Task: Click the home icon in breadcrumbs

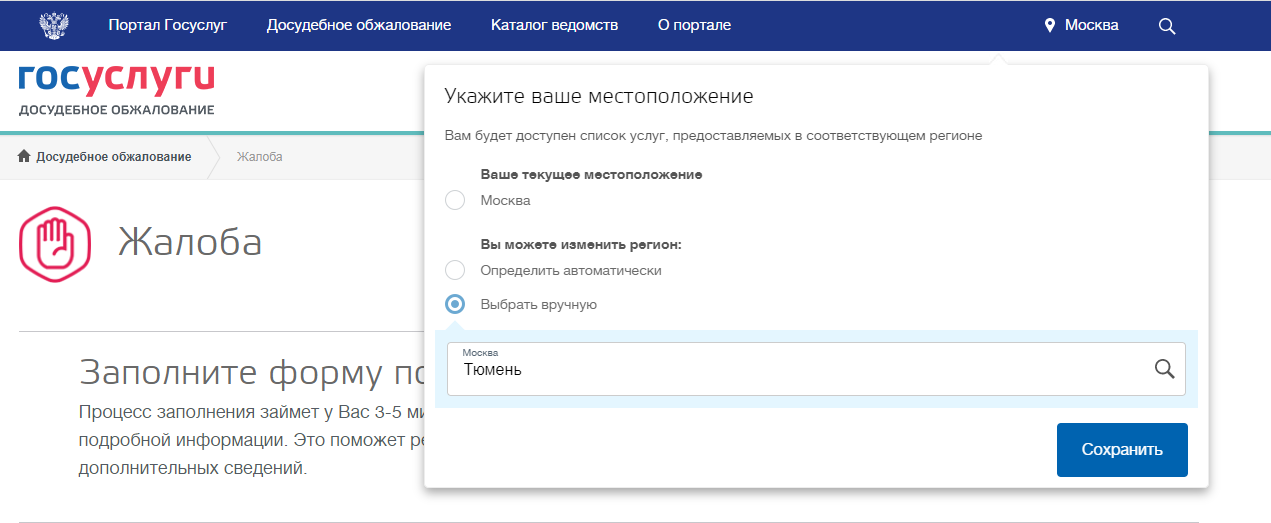Action: click(x=25, y=157)
